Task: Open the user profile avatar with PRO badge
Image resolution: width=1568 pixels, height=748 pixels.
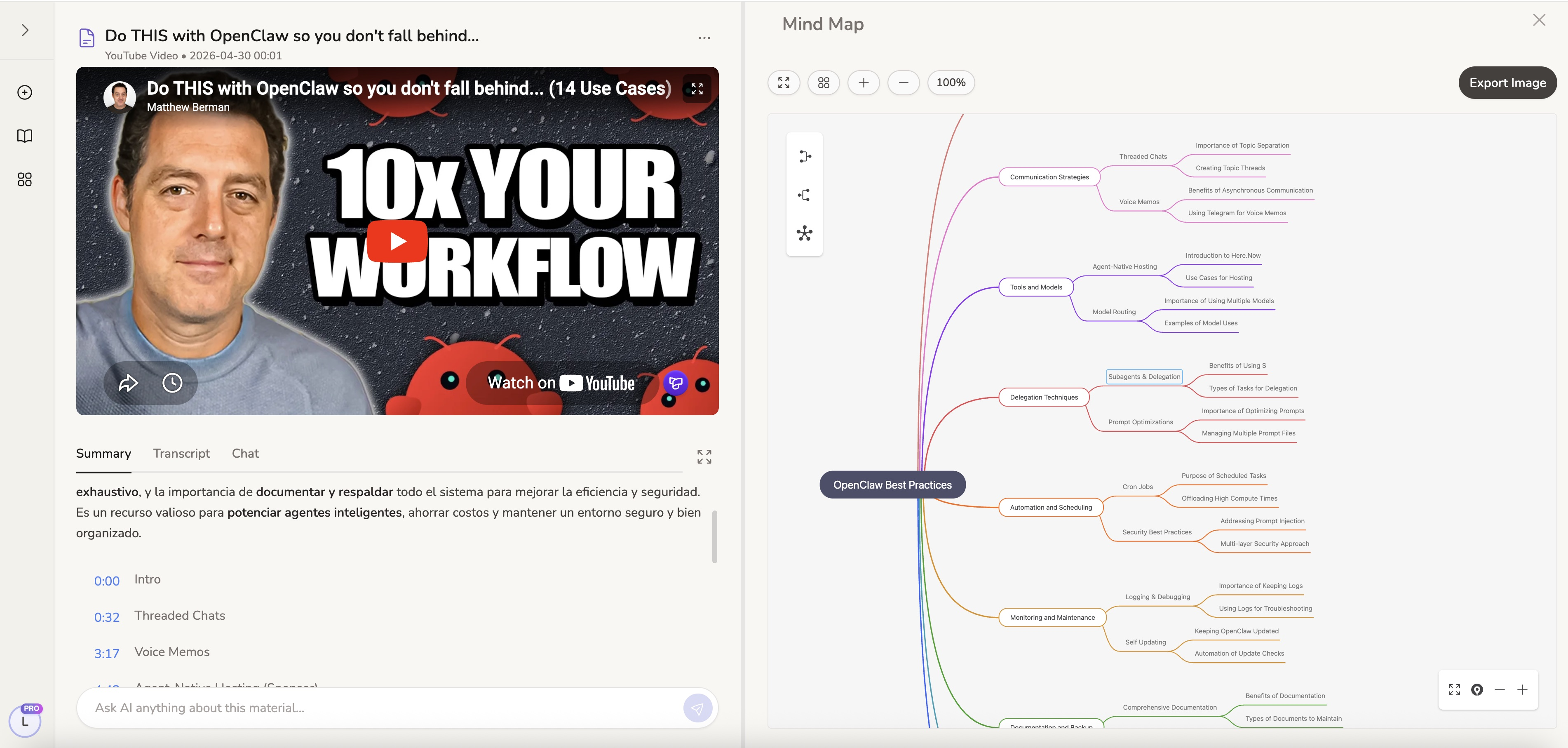Action: pos(25,721)
